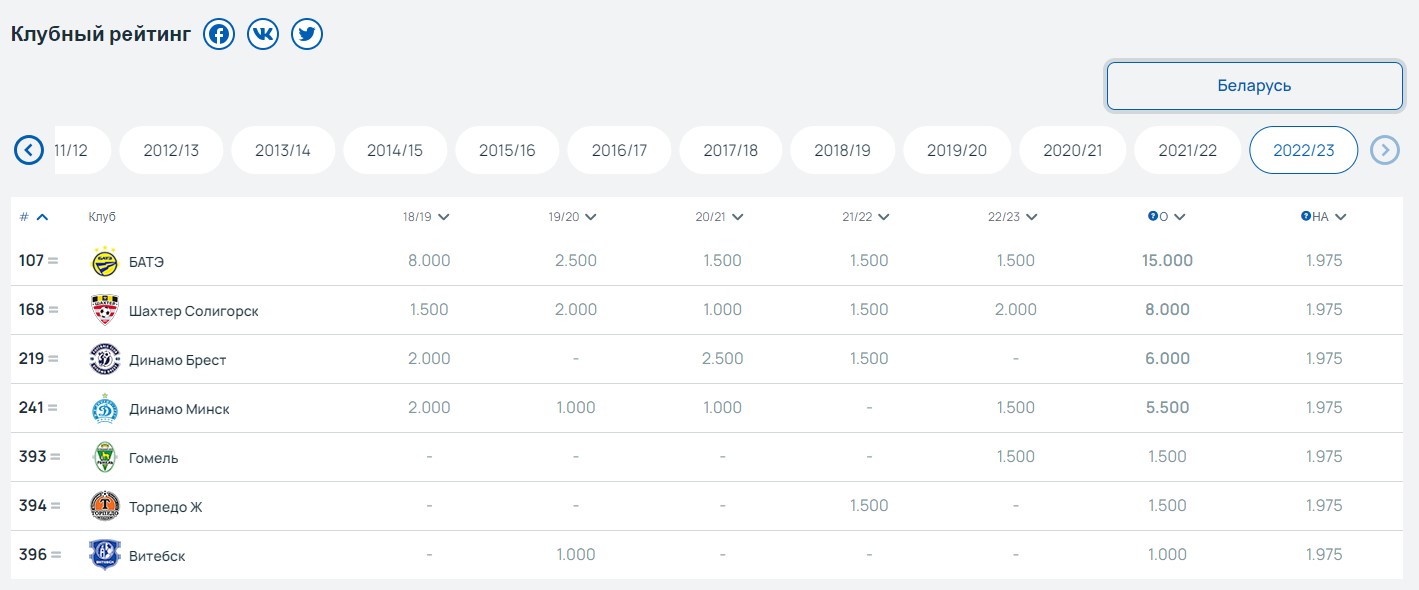Click the Shakhter Soligorsk club logo

tap(105, 310)
